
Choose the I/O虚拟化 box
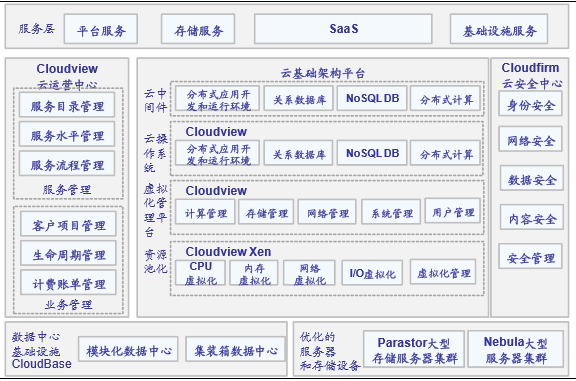click(372, 273)
